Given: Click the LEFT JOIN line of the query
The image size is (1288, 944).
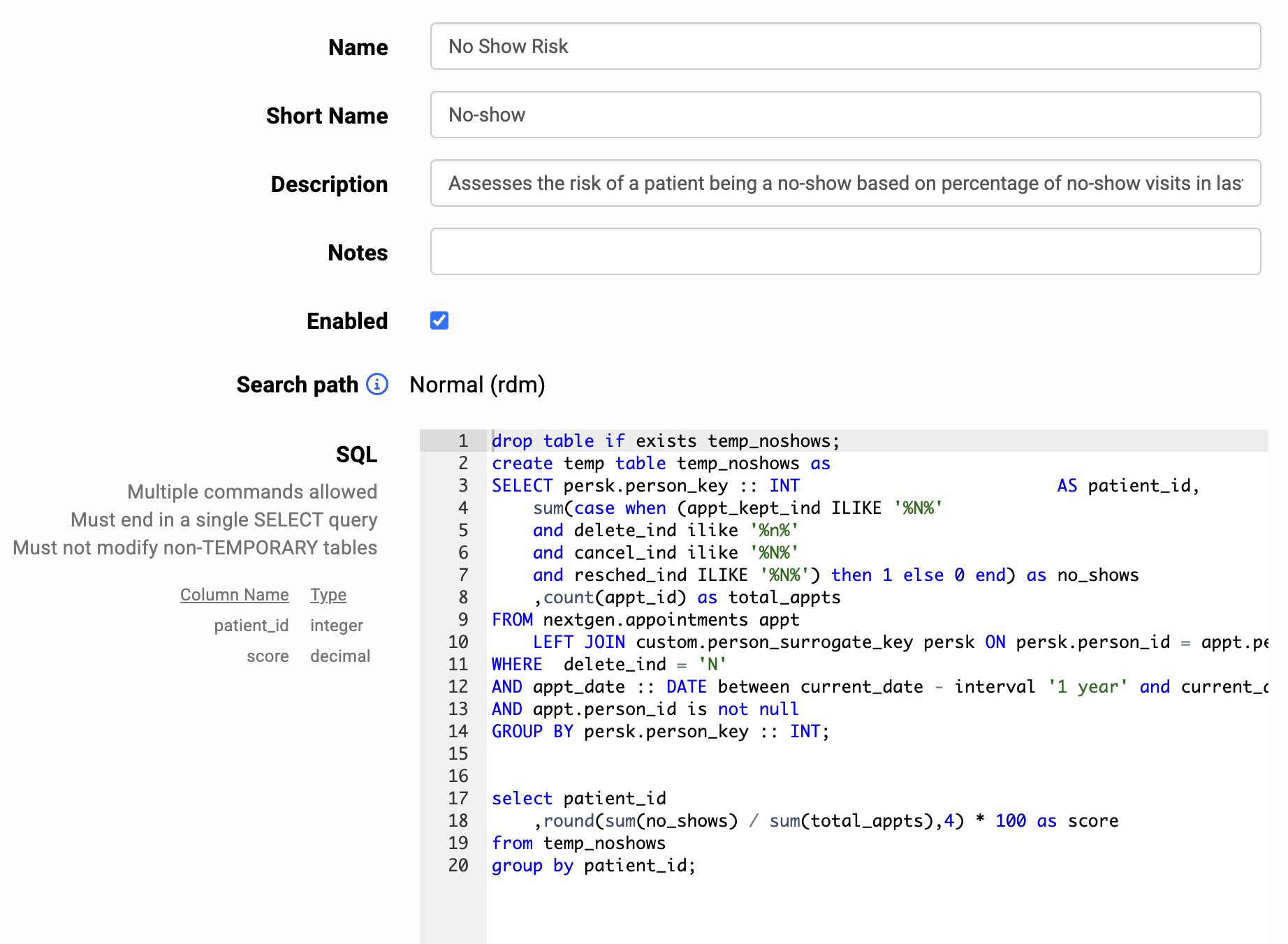Looking at the screenshot, I should (768, 642).
